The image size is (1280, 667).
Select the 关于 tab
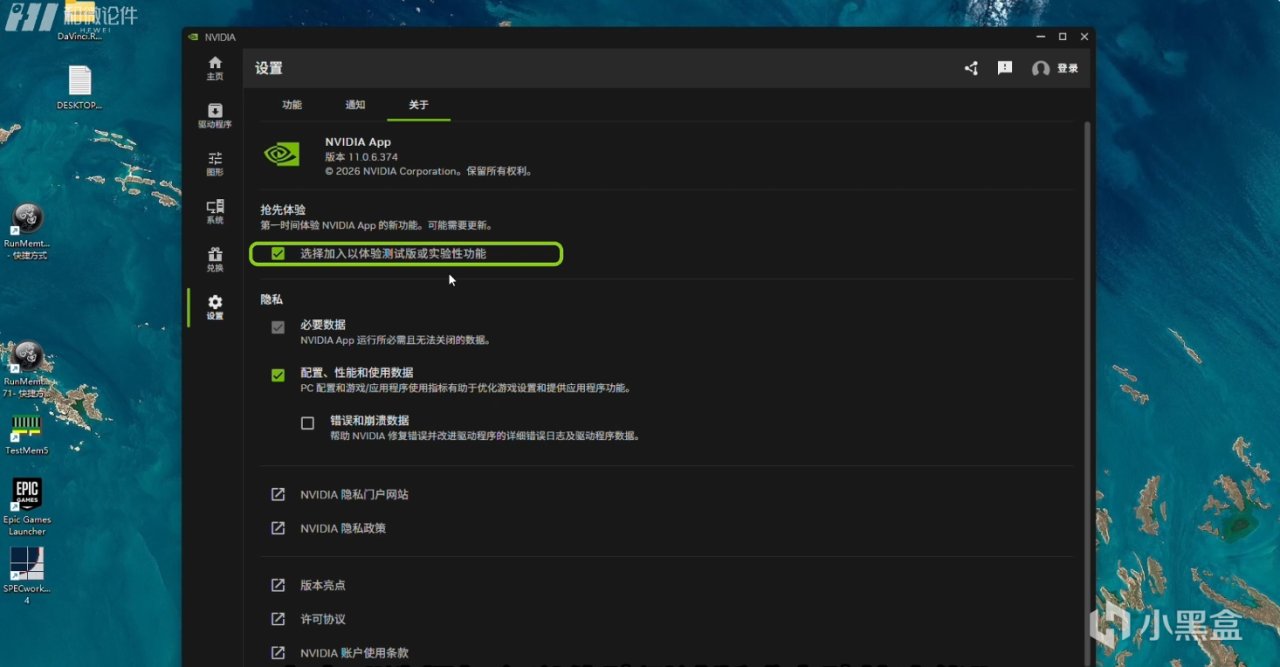click(x=419, y=105)
